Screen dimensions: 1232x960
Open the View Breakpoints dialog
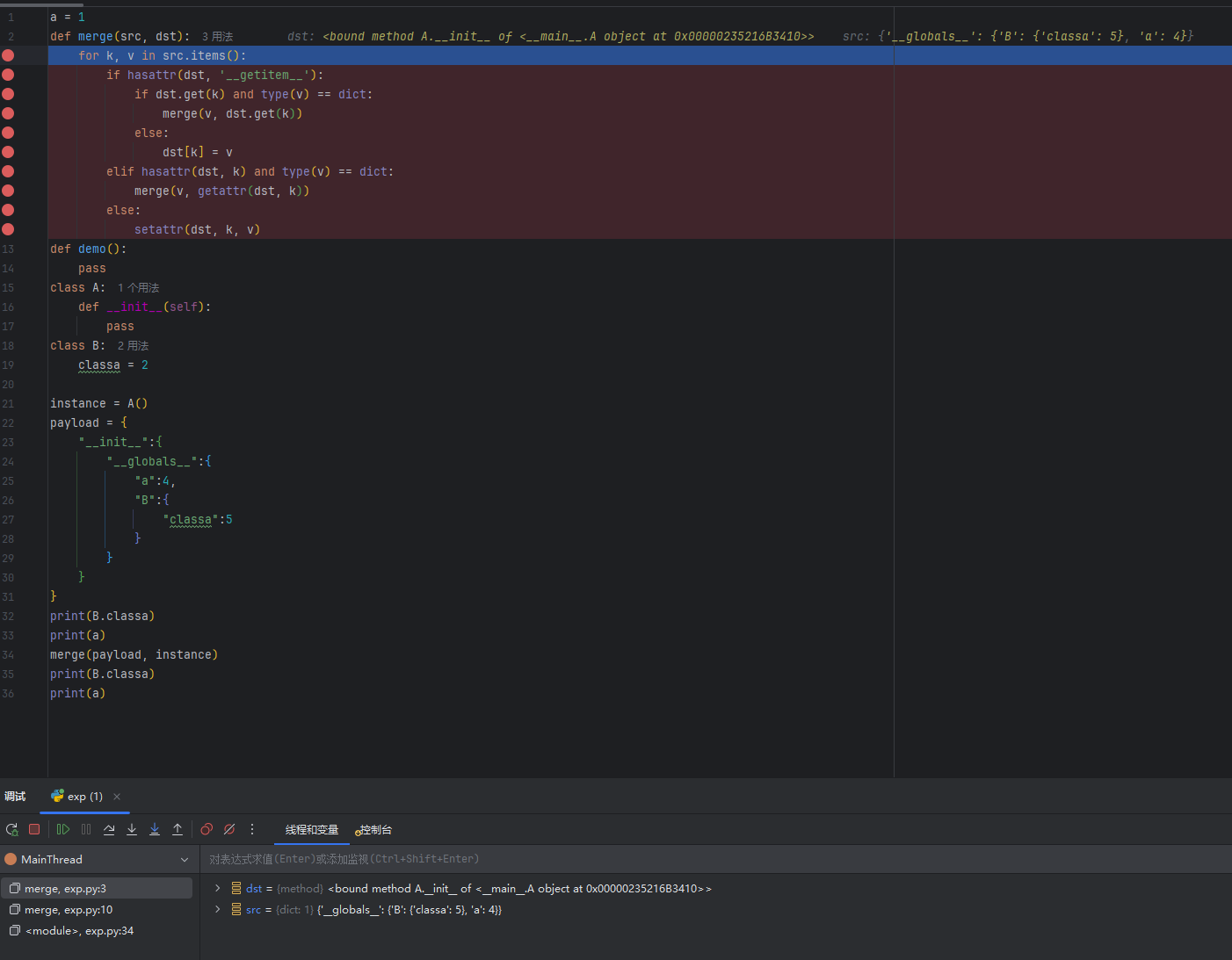click(207, 829)
